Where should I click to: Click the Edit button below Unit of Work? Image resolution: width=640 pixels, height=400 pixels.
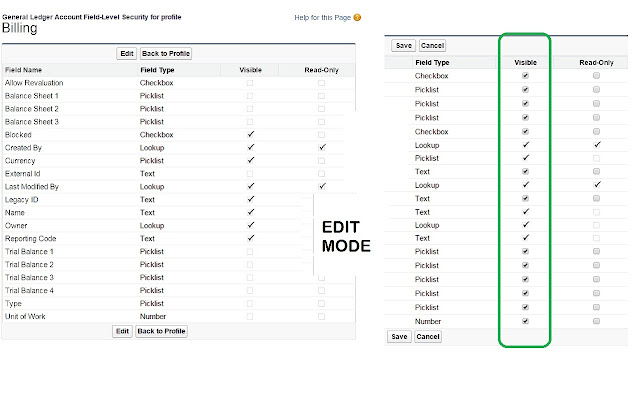(122, 331)
